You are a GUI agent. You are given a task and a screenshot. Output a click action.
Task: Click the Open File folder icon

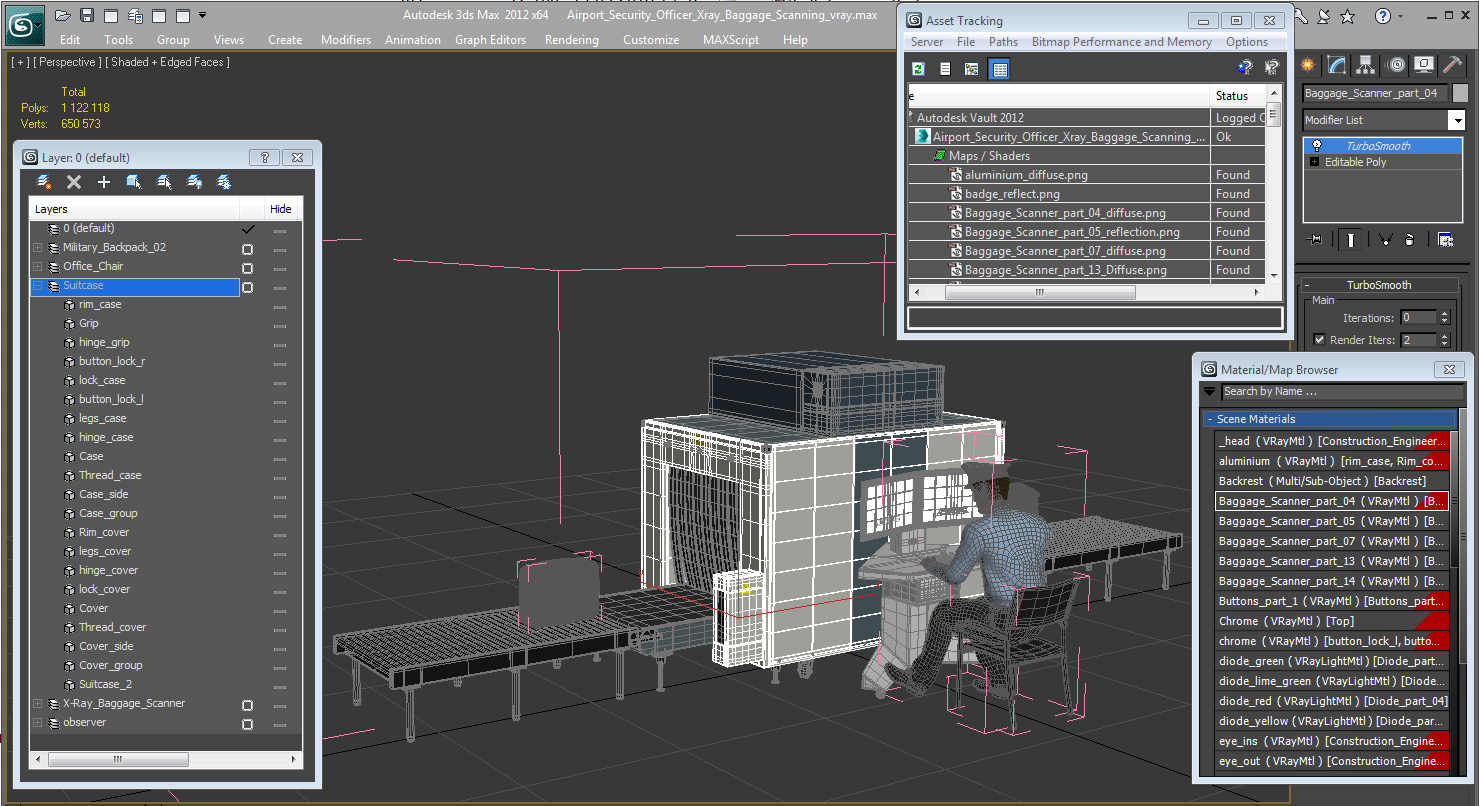click(x=63, y=15)
